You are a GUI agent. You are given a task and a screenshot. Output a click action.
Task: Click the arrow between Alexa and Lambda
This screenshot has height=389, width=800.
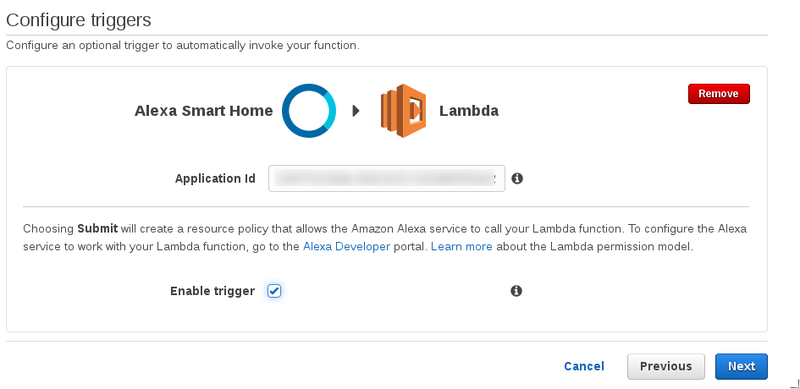(x=356, y=111)
